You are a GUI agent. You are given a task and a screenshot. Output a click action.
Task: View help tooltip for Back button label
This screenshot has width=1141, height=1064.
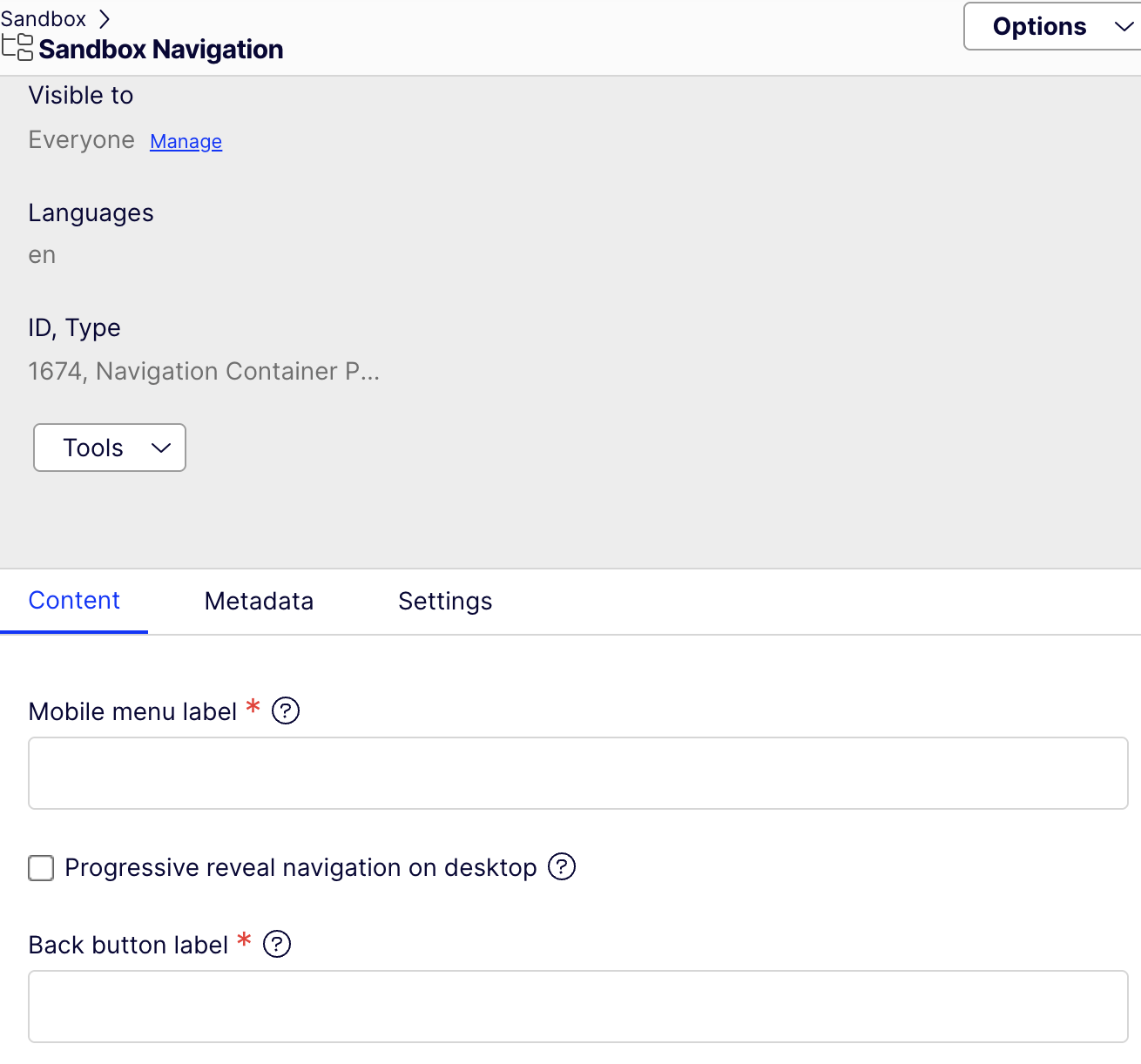[277, 944]
